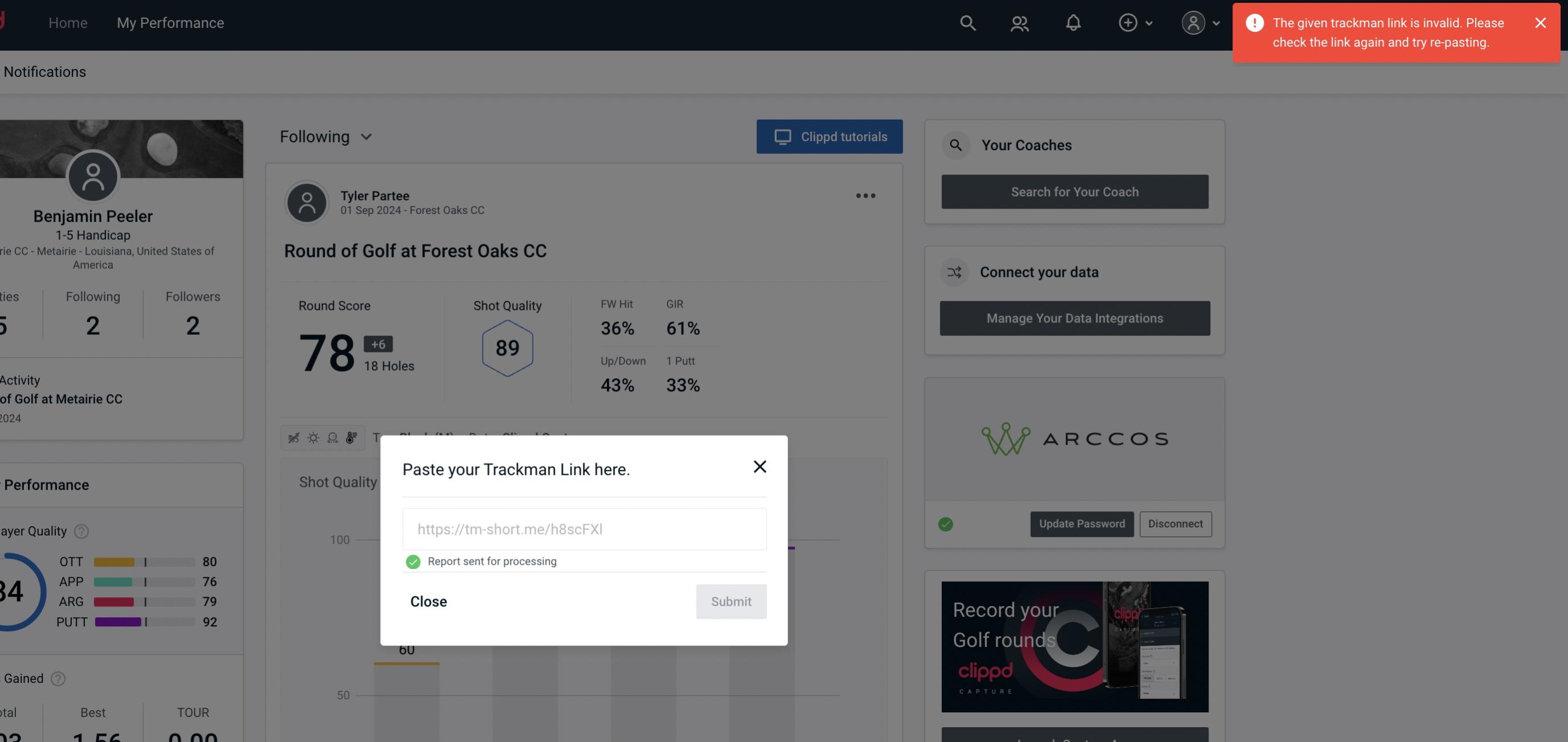Click the Home menu tab

point(68,22)
